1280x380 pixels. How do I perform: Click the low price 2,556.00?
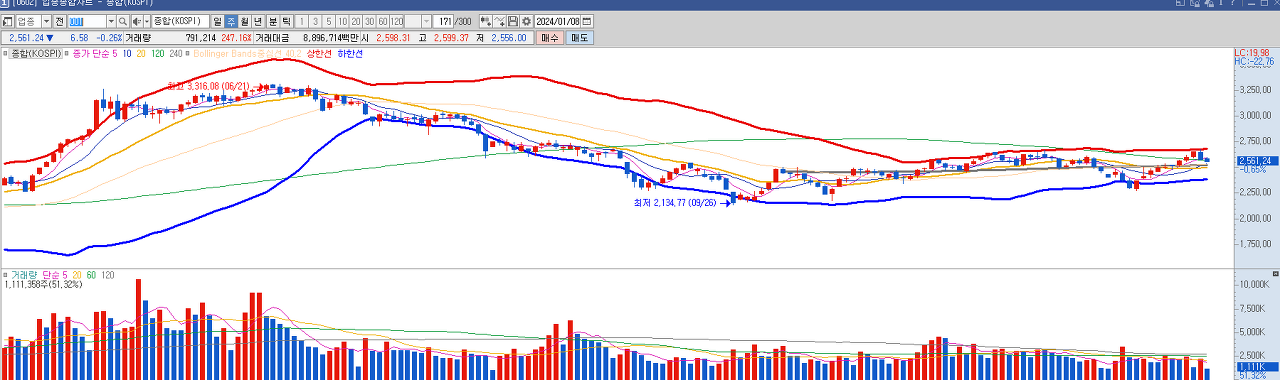(508, 37)
